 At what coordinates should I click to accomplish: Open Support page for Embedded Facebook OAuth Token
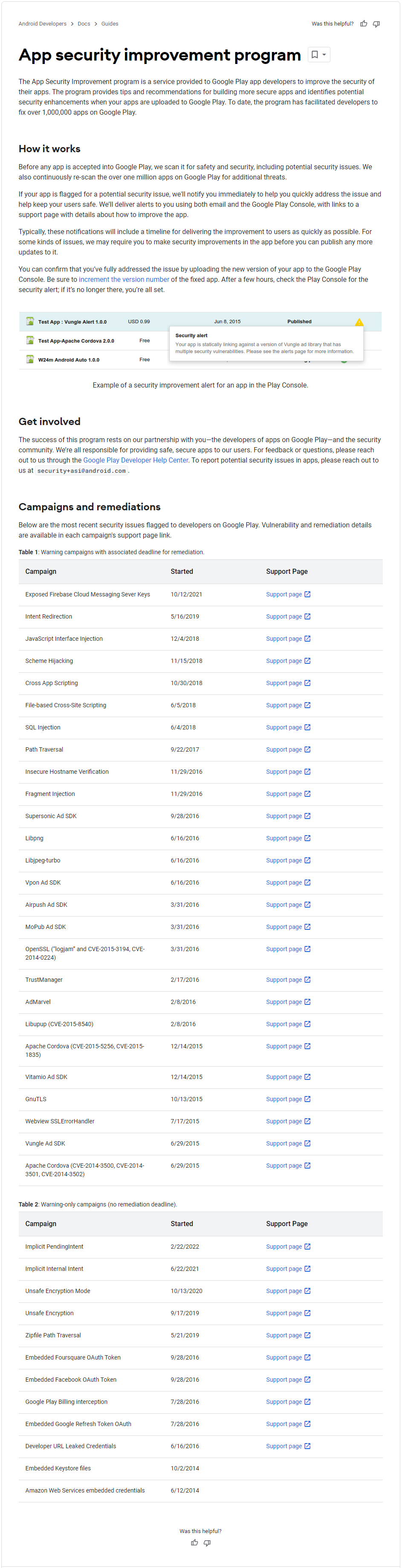click(x=288, y=1379)
